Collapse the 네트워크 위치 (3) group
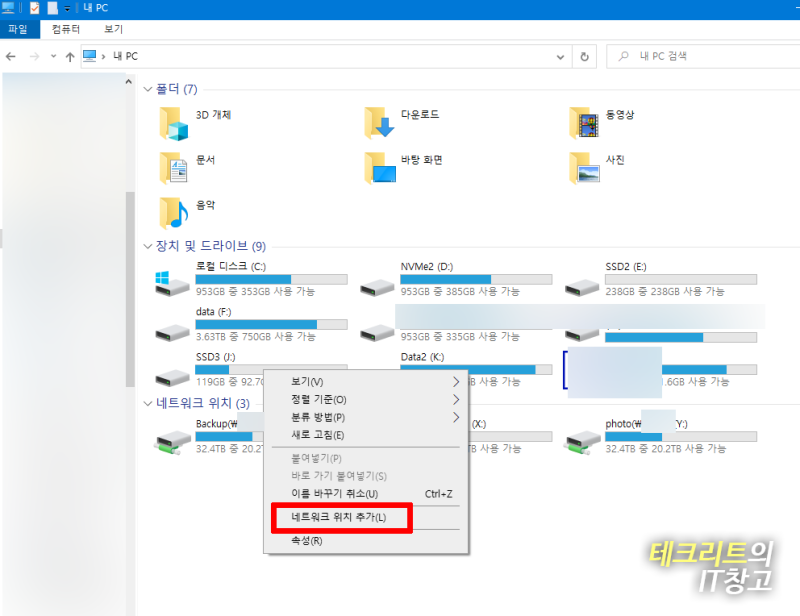Viewport: 800px width, 616px height. pyautogui.click(x=148, y=404)
